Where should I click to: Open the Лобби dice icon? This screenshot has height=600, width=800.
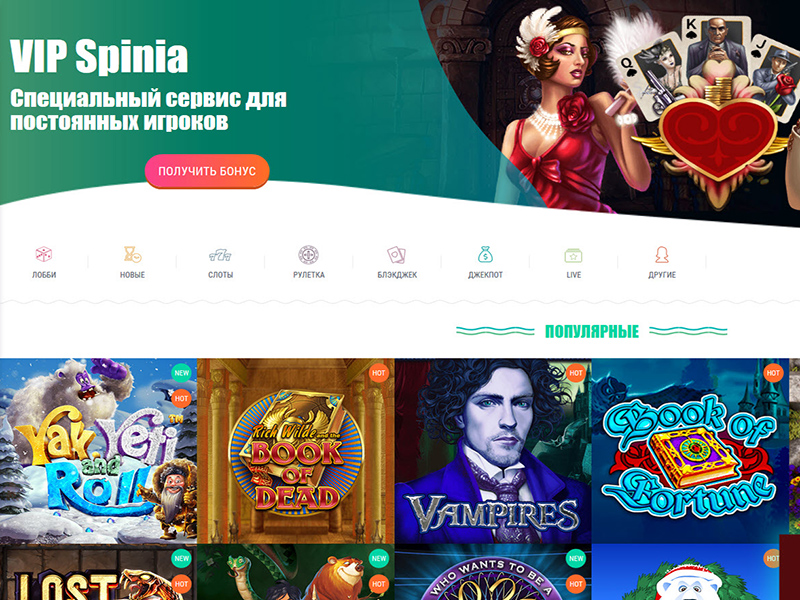click(44, 254)
